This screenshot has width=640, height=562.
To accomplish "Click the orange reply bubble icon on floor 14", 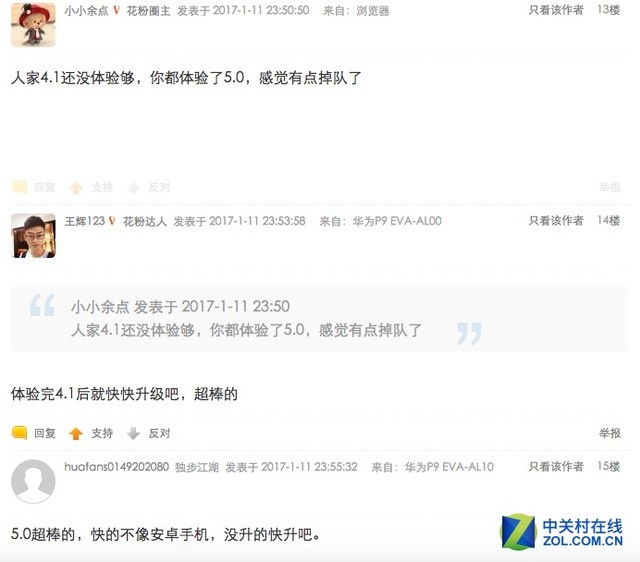I will (19, 433).
